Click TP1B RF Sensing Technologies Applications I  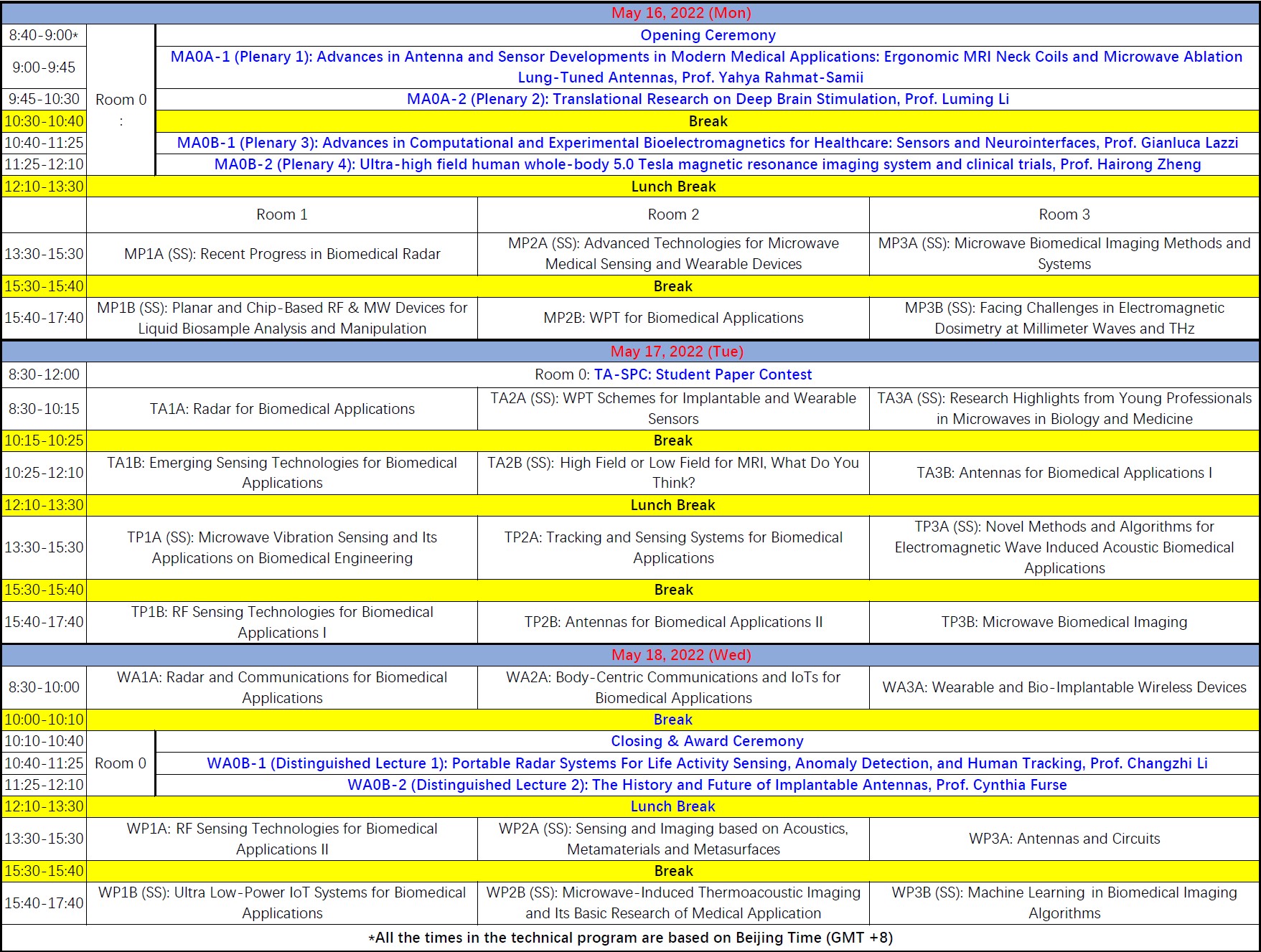coord(282,622)
